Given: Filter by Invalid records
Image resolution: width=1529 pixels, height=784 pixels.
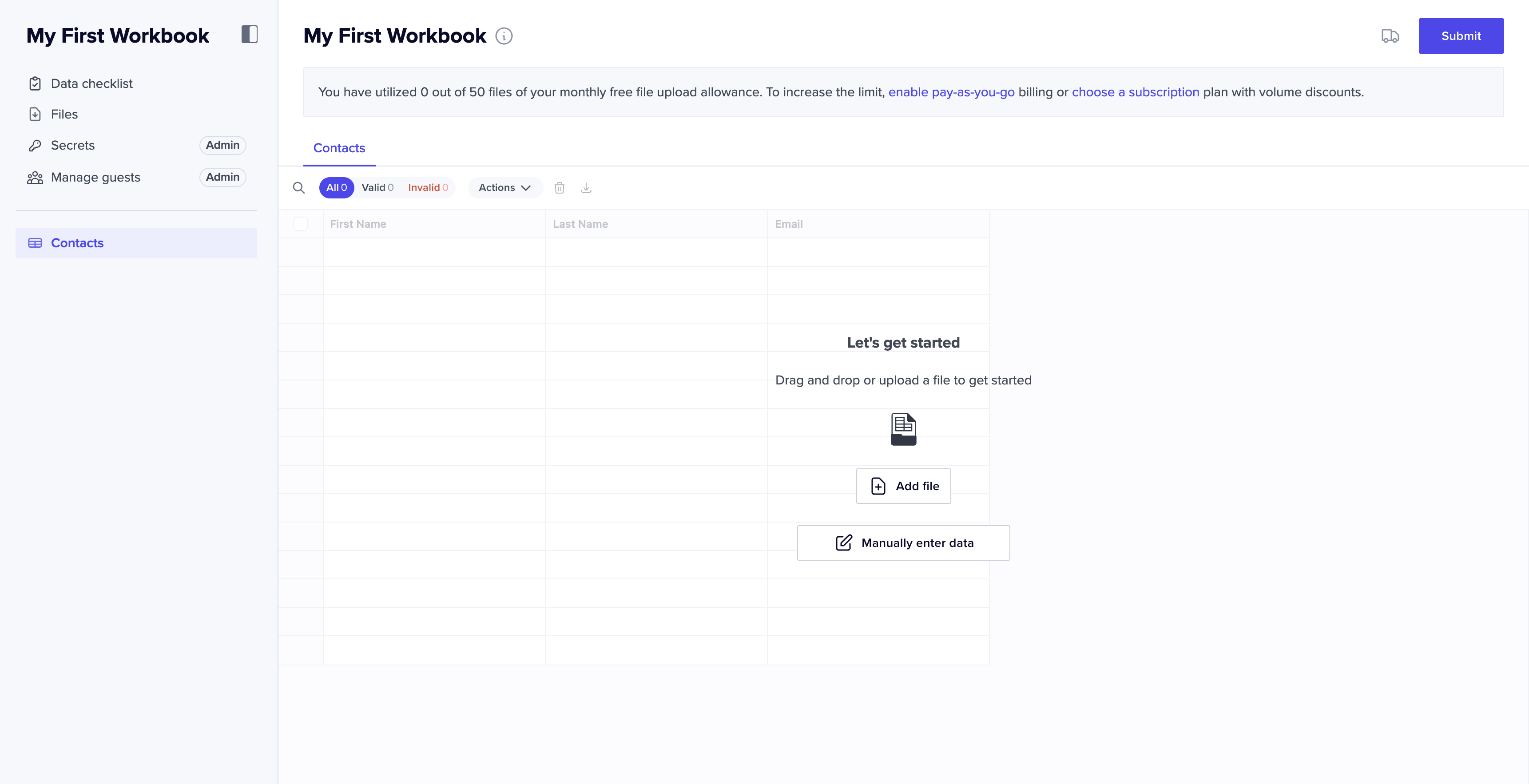Looking at the screenshot, I should coord(427,187).
